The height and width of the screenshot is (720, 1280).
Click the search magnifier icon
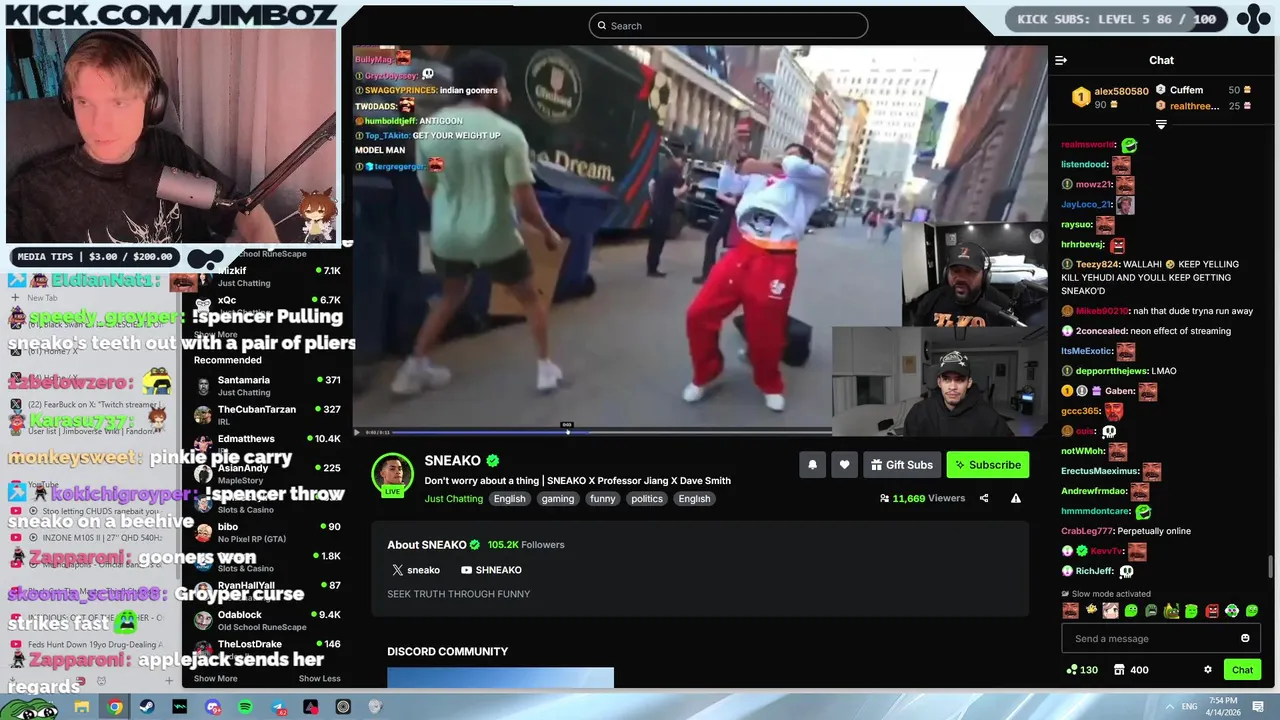click(x=602, y=26)
